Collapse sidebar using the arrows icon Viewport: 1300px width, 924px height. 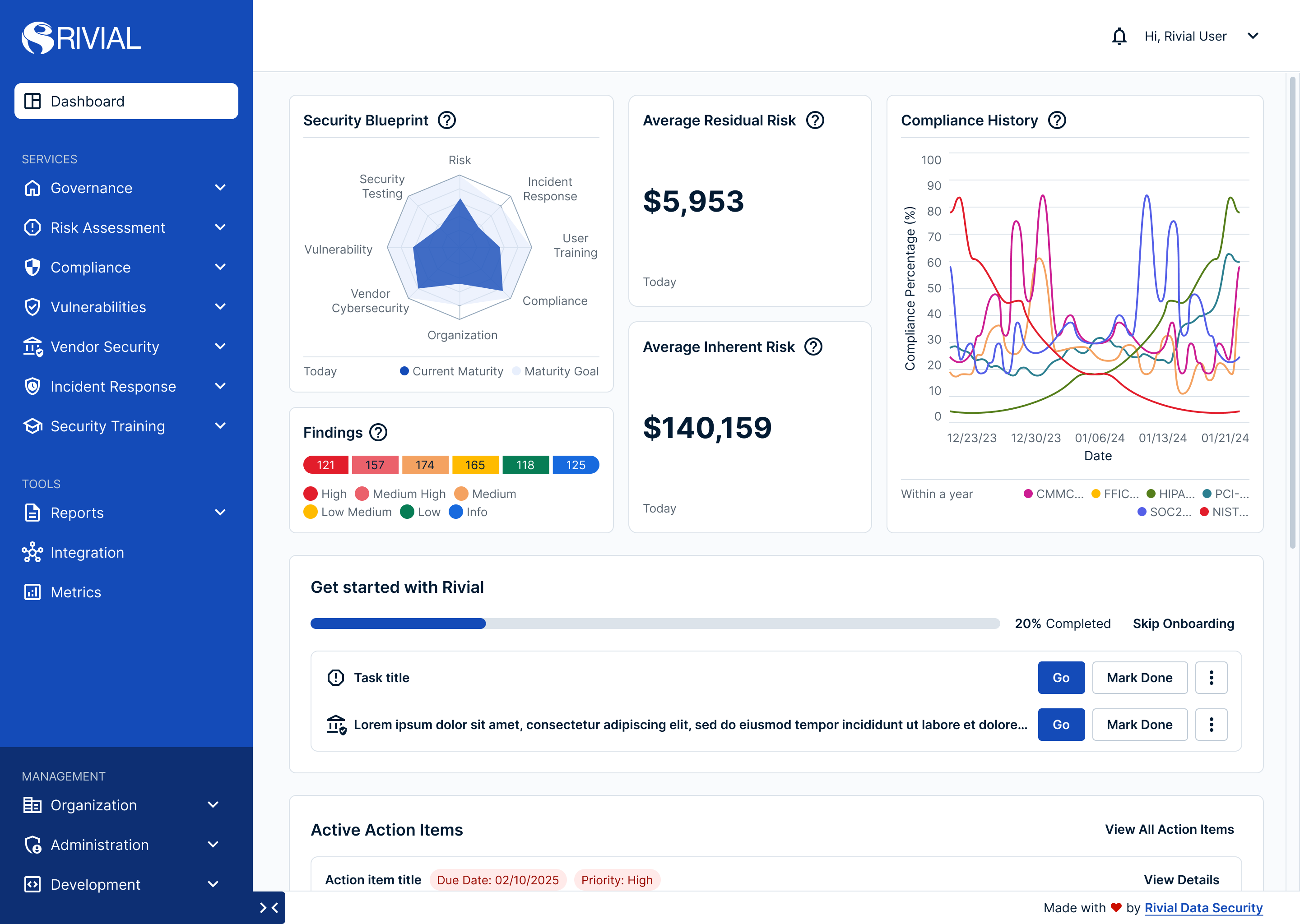269,907
